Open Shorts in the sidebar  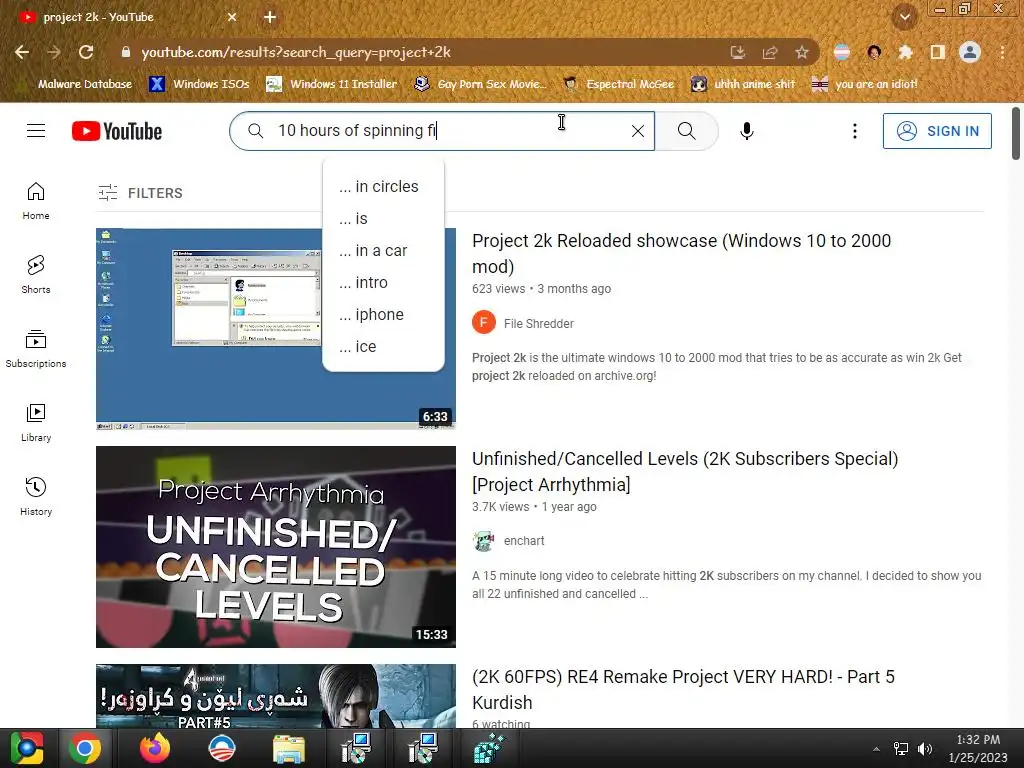pos(36,275)
